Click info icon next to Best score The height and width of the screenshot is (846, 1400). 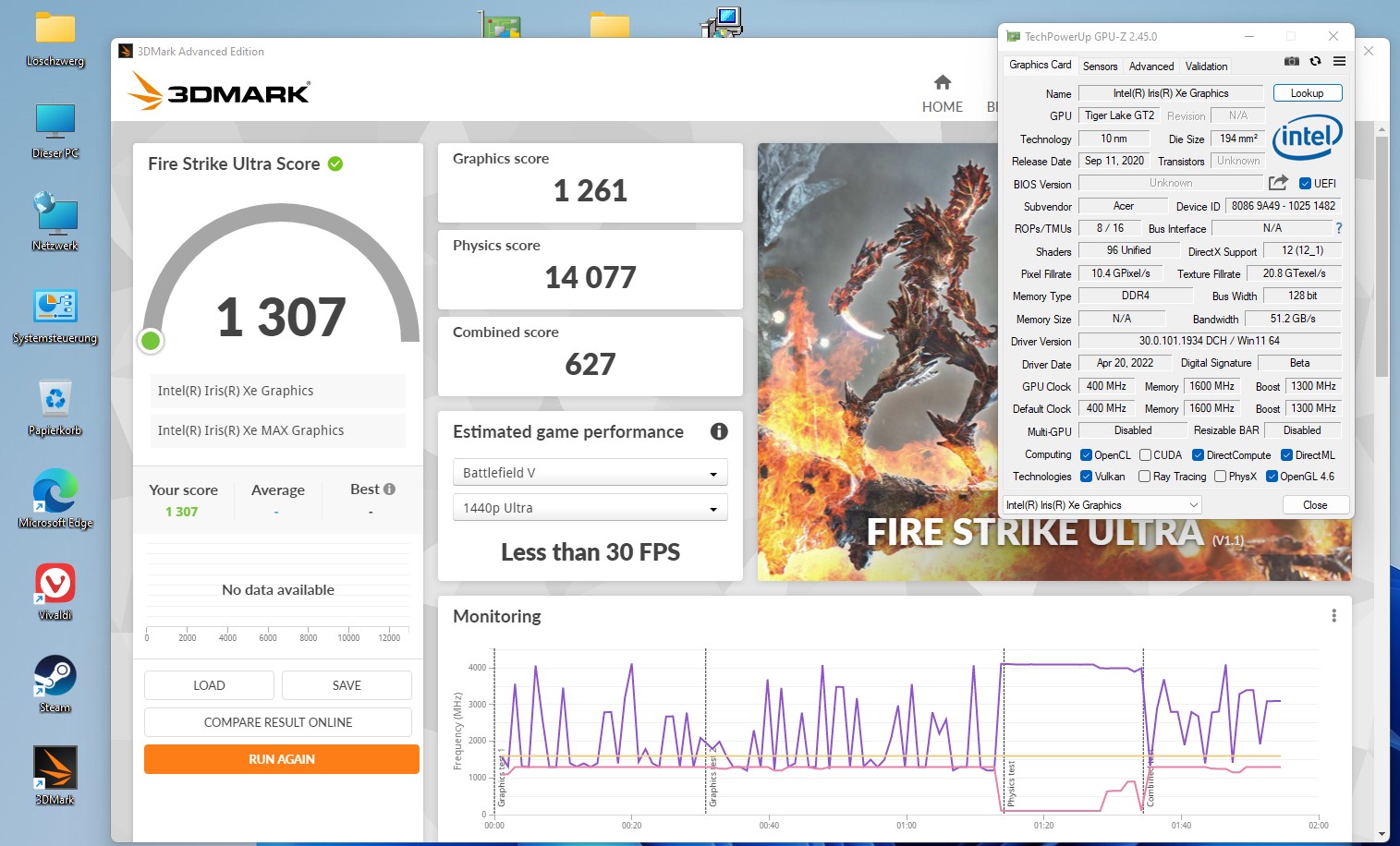tap(389, 489)
